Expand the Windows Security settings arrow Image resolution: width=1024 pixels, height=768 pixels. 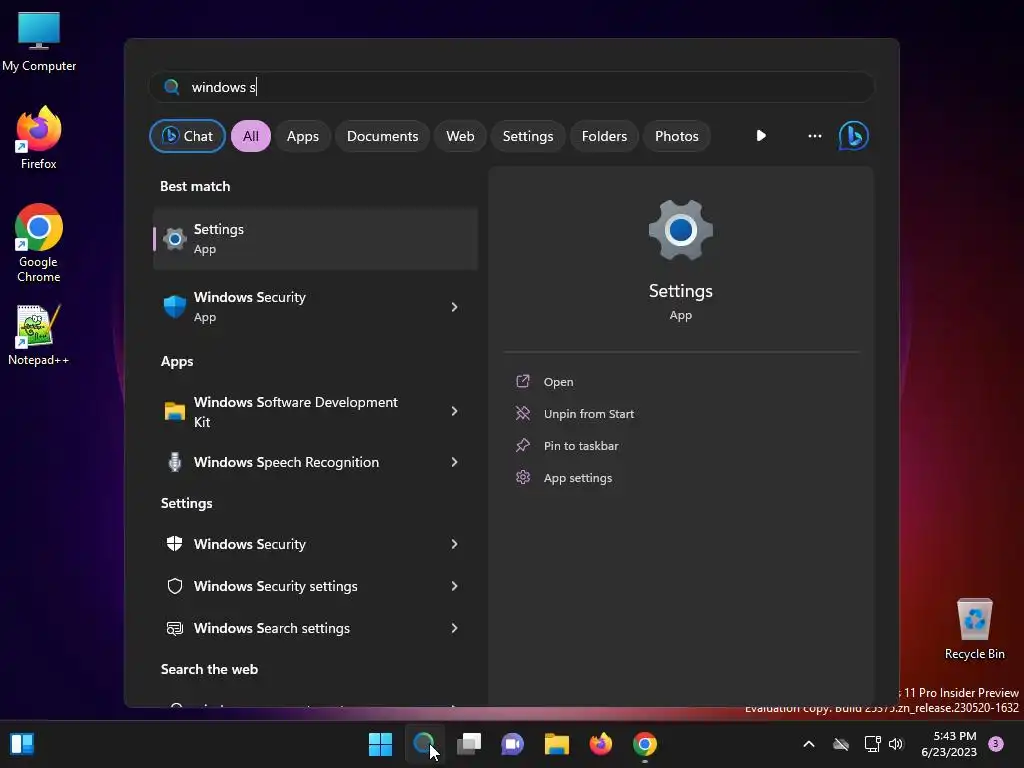click(x=455, y=586)
